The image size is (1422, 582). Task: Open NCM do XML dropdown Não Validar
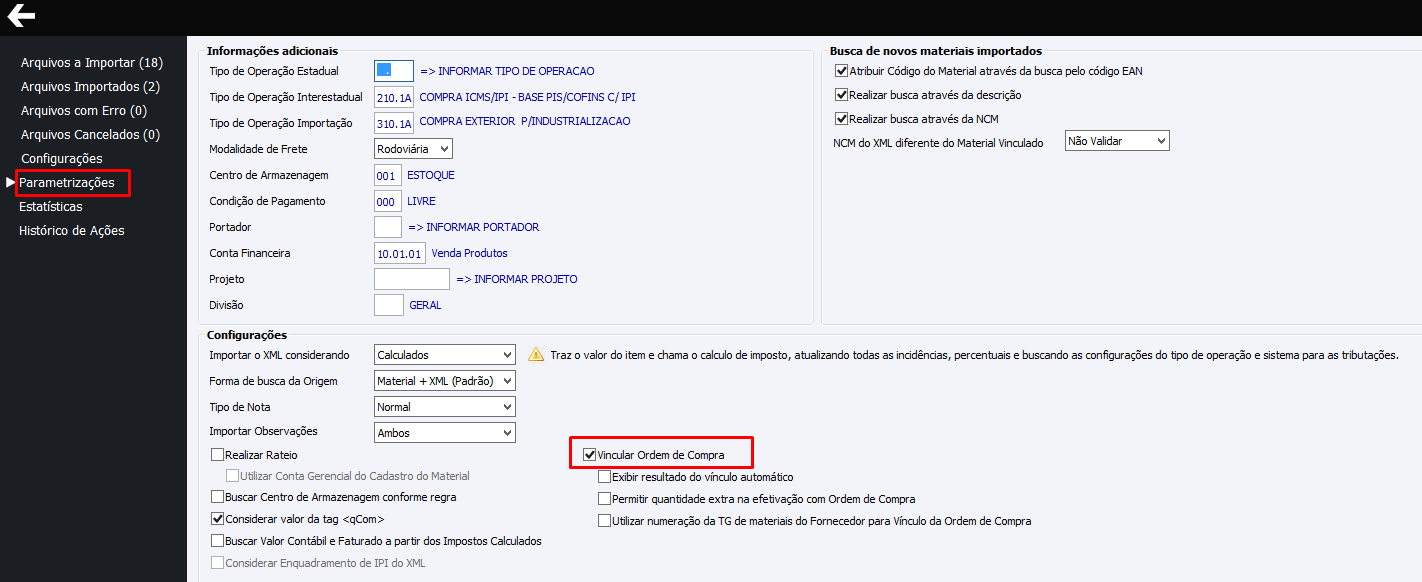pyautogui.click(x=1116, y=141)
